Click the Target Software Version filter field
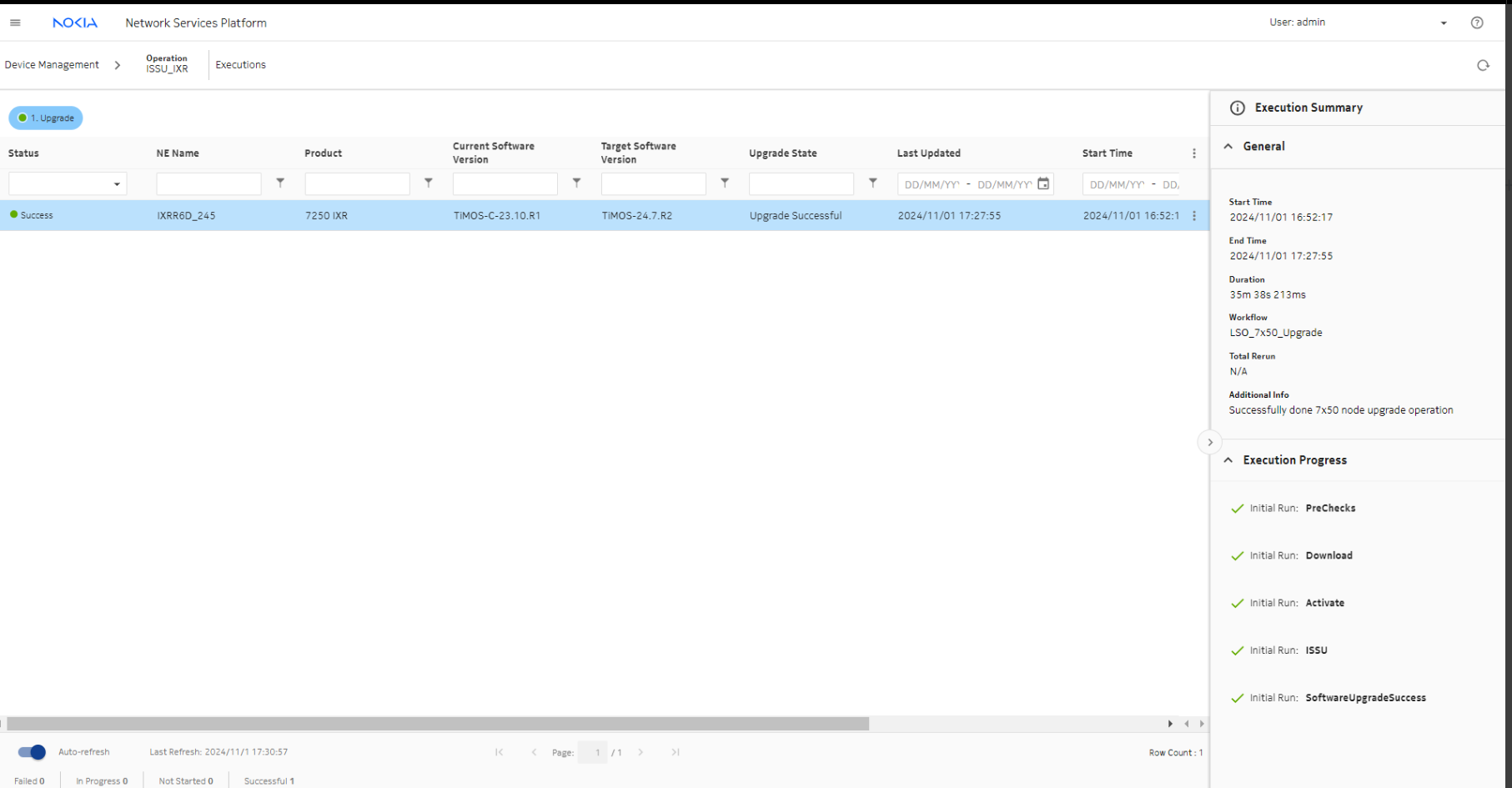 click(653, 184)
